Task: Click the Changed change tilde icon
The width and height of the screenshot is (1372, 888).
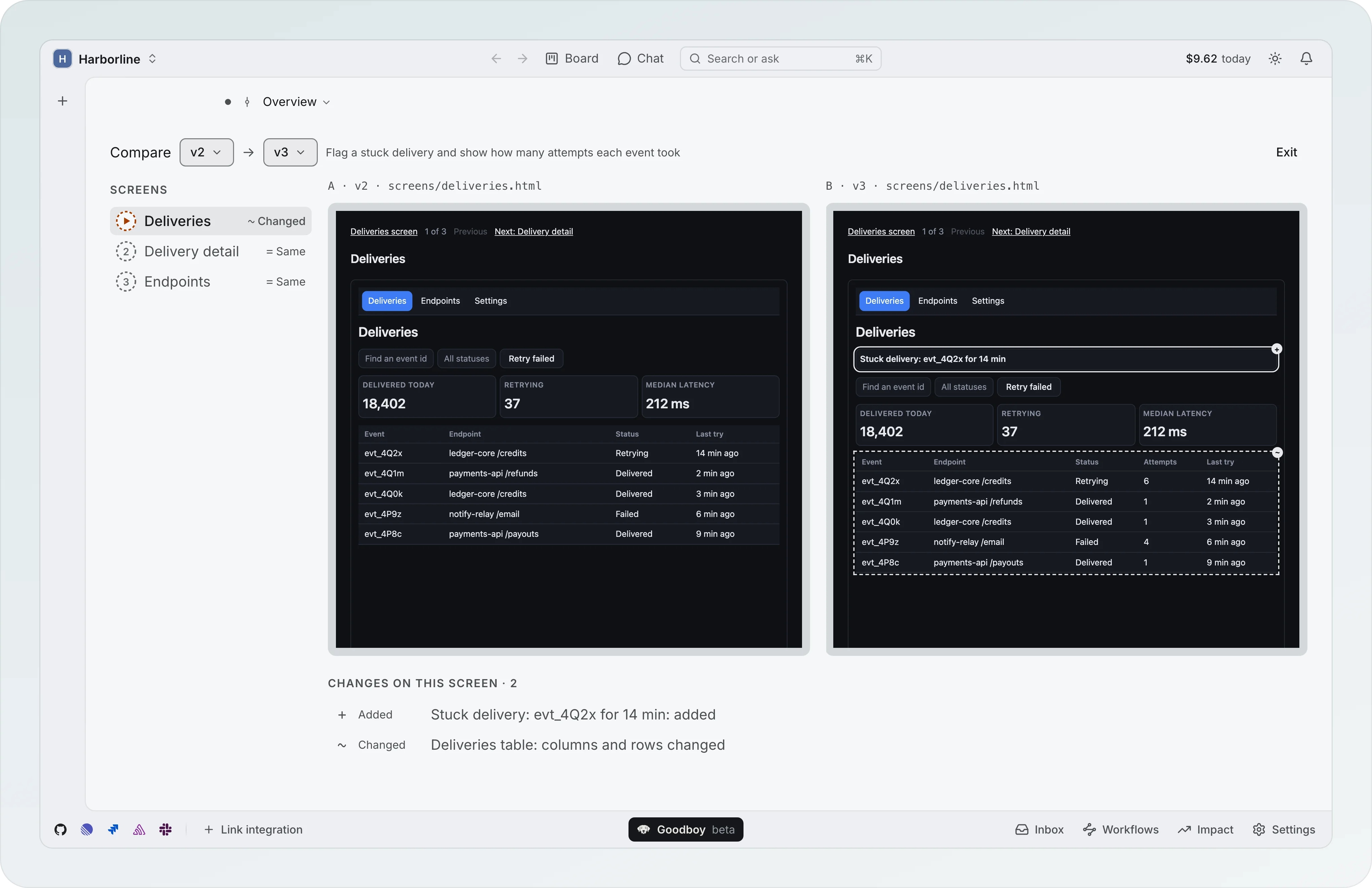Action: (x=342, y=745)
